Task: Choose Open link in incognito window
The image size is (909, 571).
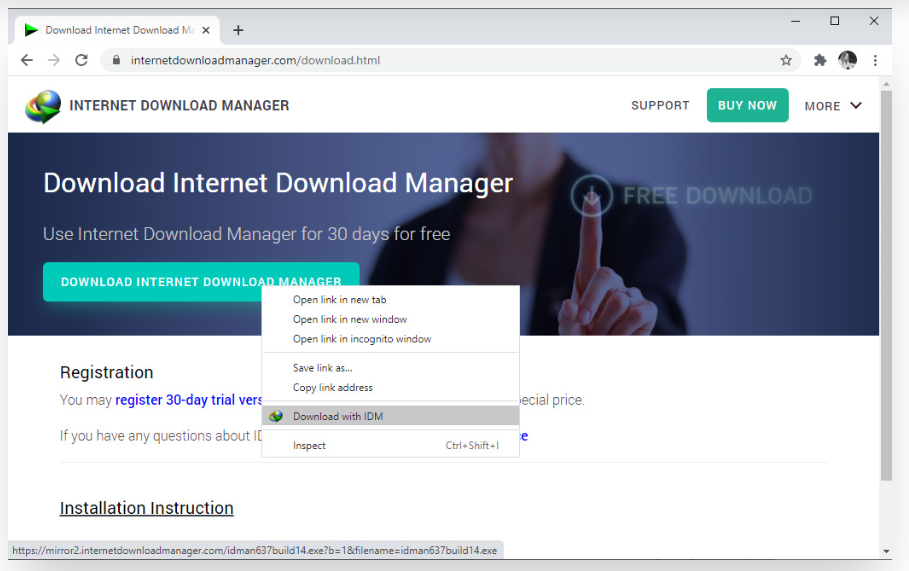Action: [390, 339]
